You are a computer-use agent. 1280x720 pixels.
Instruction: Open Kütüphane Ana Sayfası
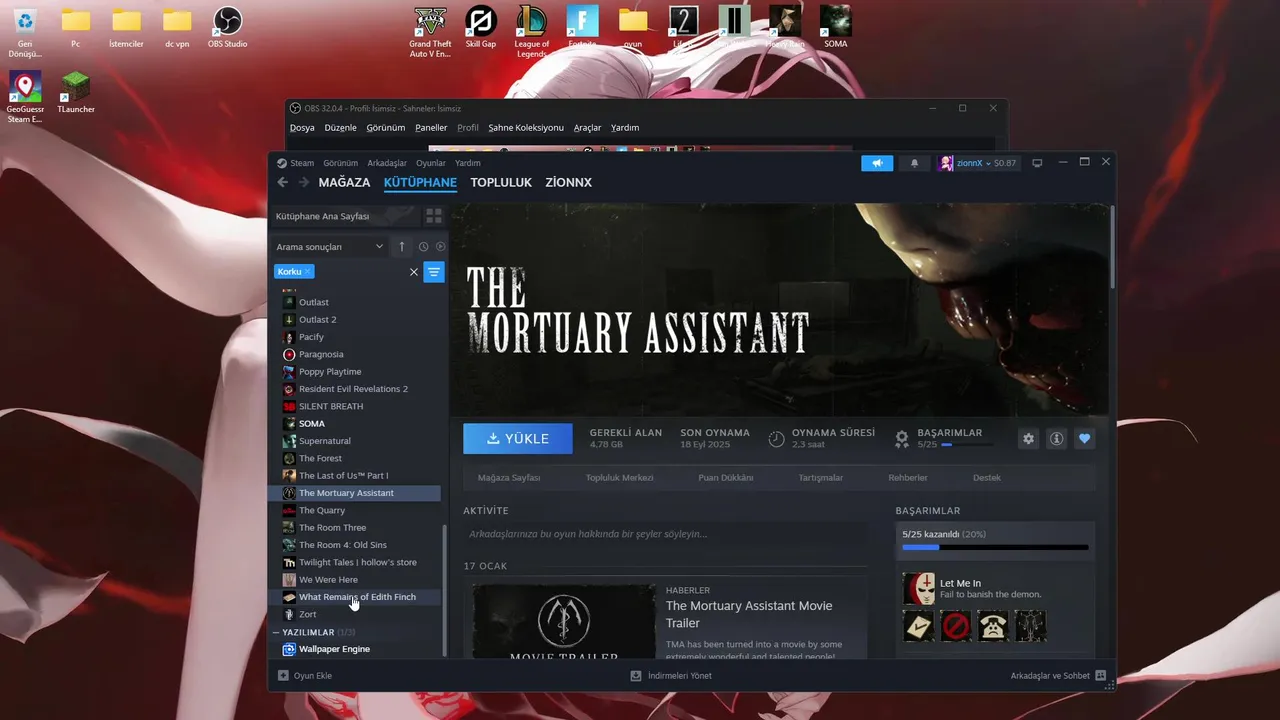[322, 216]
